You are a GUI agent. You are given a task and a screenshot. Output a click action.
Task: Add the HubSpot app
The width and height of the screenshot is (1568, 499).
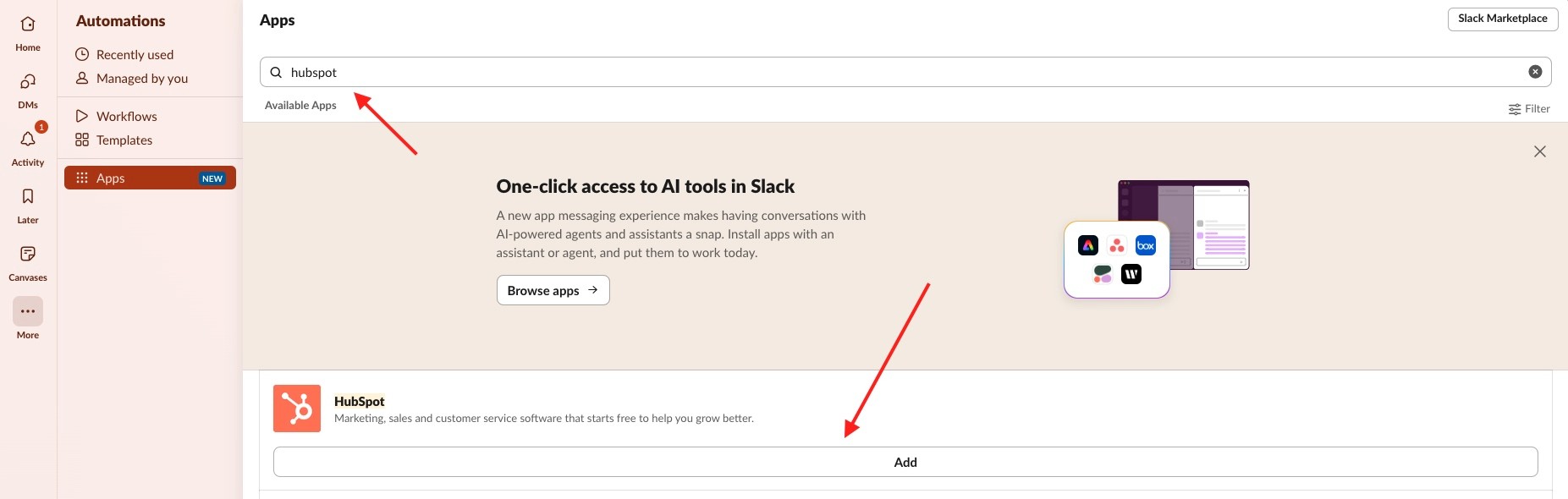905,462
